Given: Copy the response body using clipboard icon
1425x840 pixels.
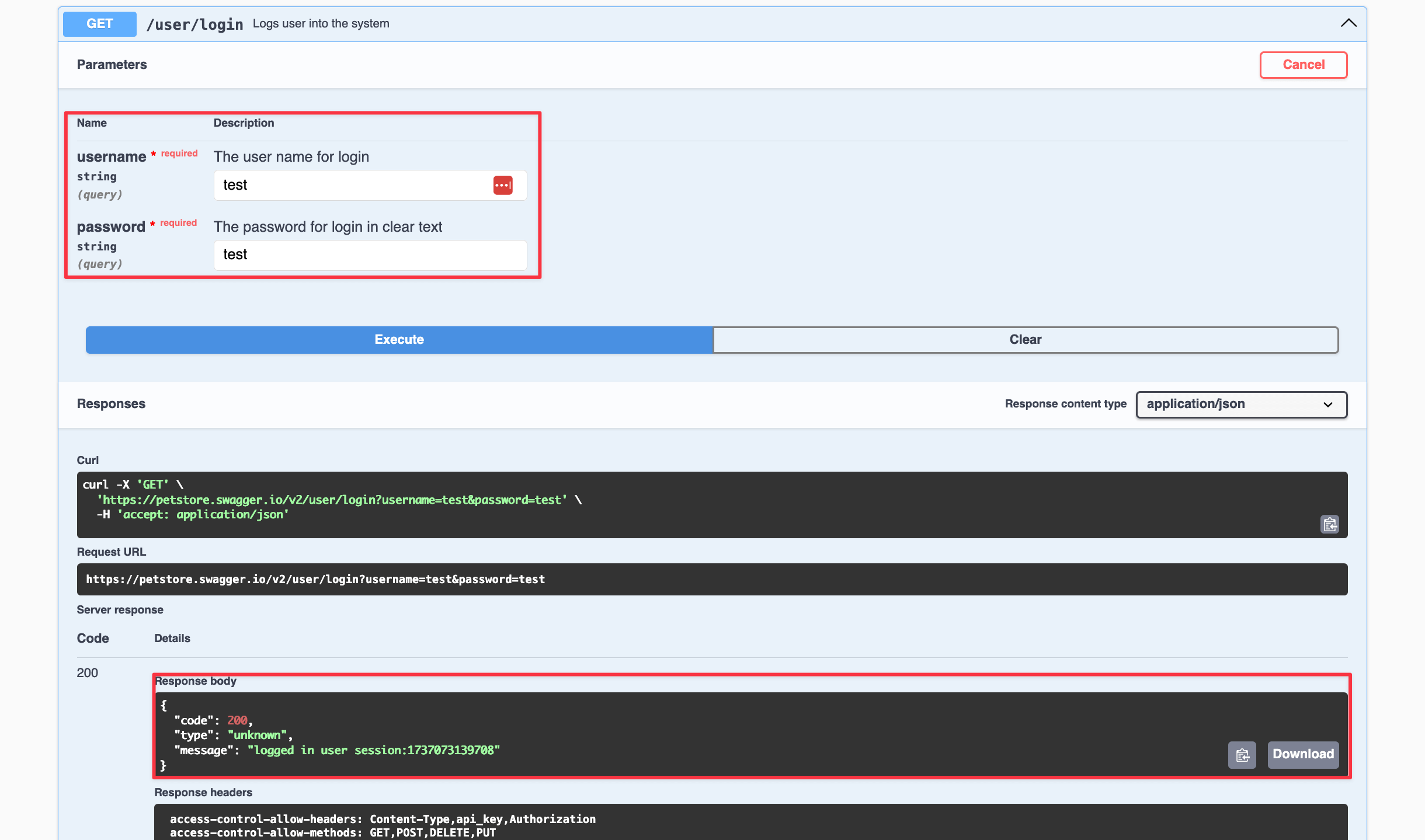Looking at the screenshot, I should tap(1242, 755).
